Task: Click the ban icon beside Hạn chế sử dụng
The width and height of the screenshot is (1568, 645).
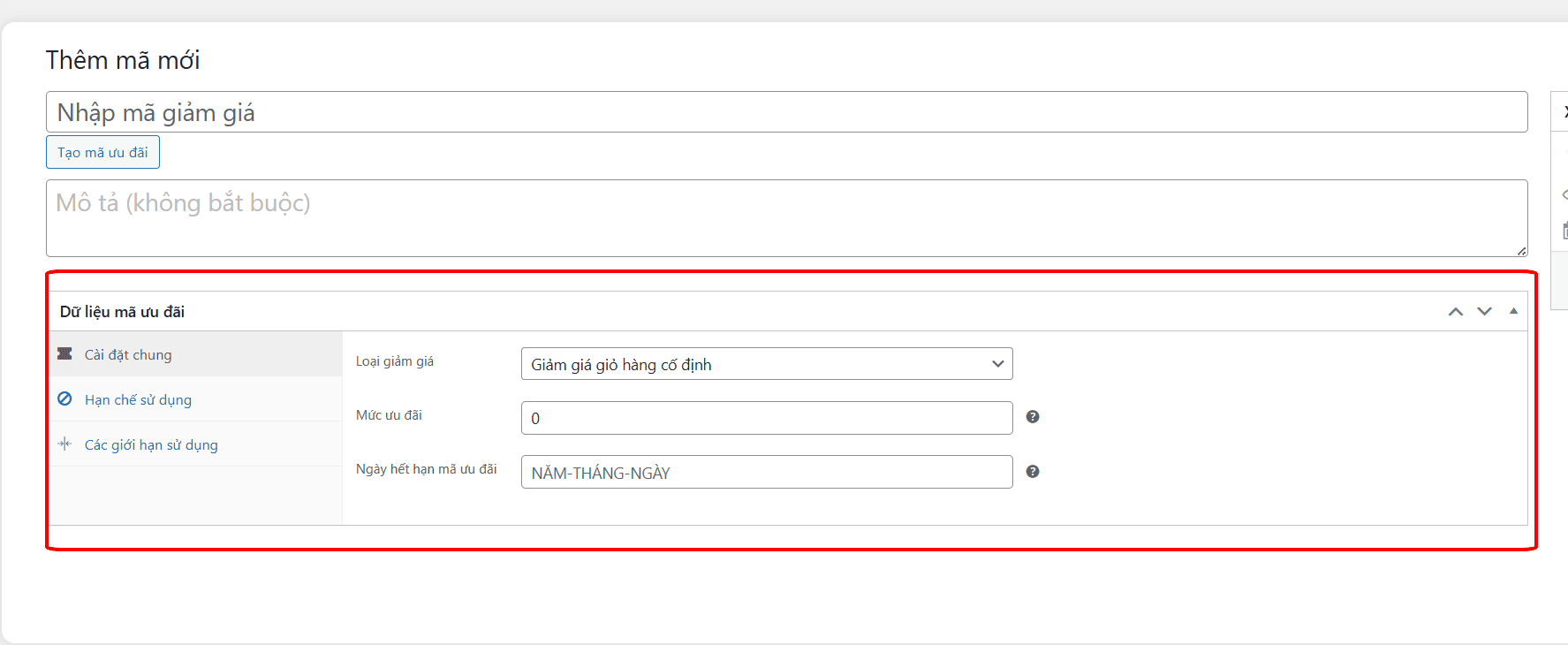Action: [x=64, y=398]
